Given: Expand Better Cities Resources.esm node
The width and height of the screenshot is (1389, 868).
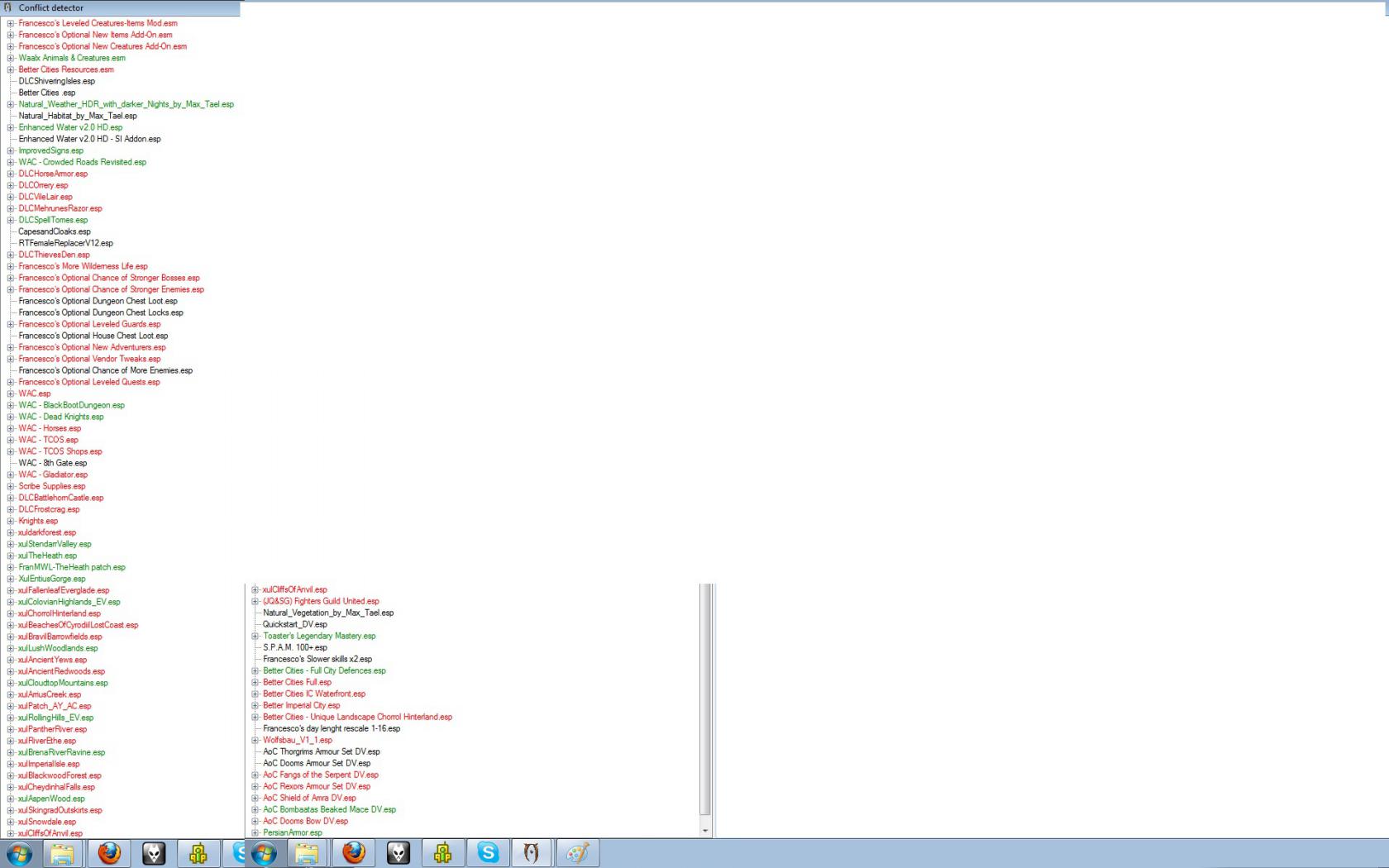Looking at the screenshot, I should pyautogui.click(x=11, y=69).
